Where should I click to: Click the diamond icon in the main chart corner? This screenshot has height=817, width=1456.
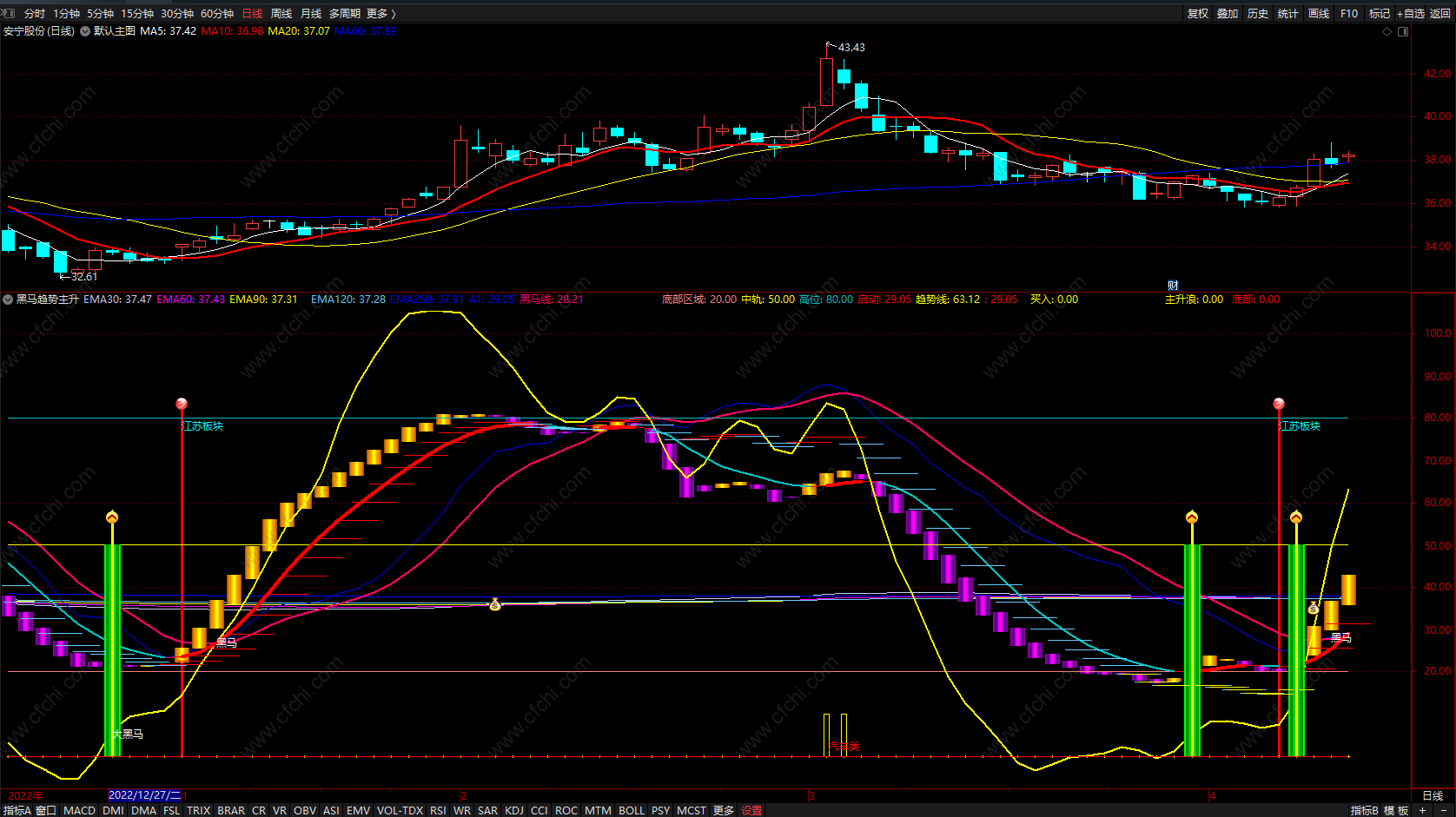[x=1387, y=31]
